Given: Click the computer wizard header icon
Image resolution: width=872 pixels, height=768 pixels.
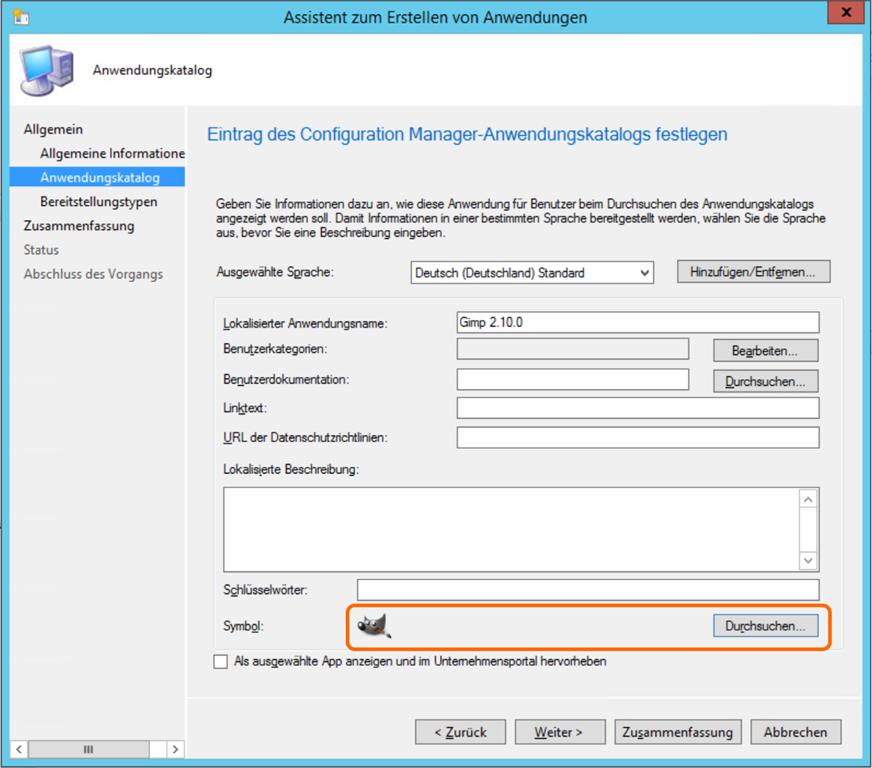Looking at the screenshot, I should point(45,70).
